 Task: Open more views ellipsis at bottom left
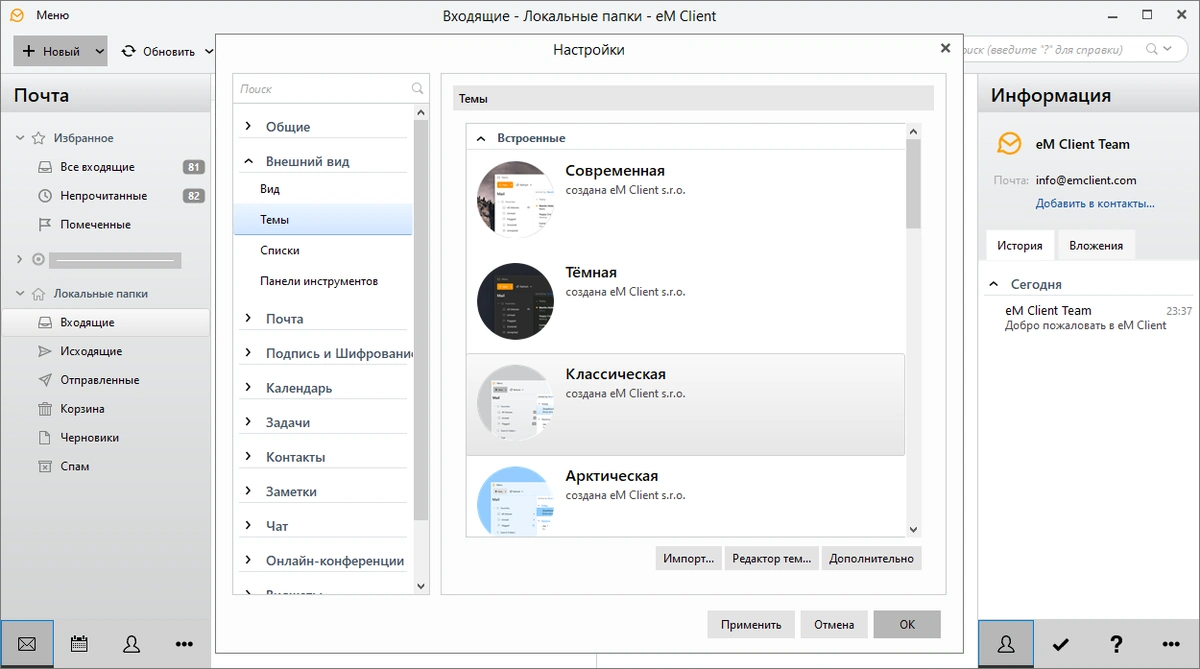(x=183, y=645)
